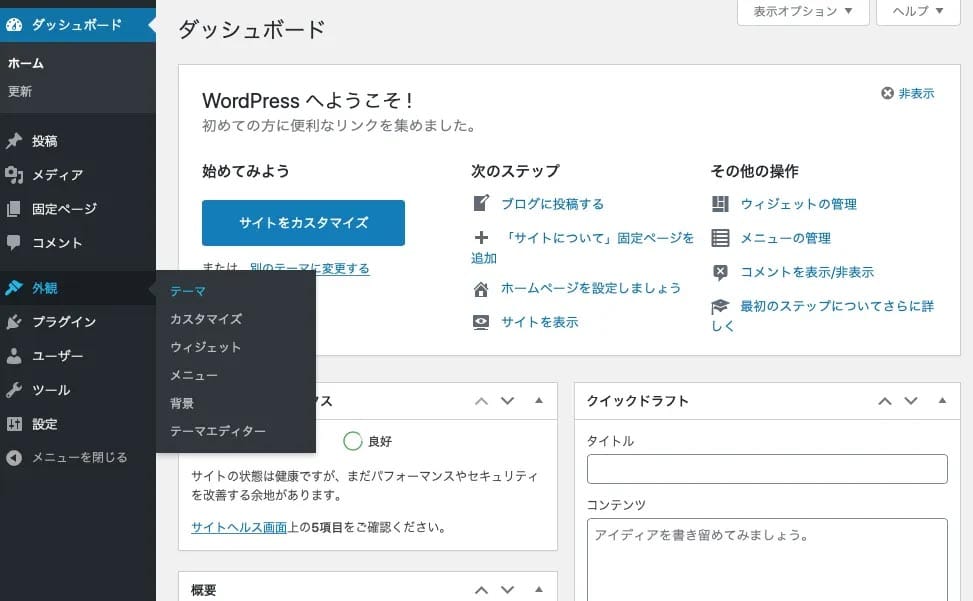Select メニュー in the 外観 submenu

click(x=194, y=375)
